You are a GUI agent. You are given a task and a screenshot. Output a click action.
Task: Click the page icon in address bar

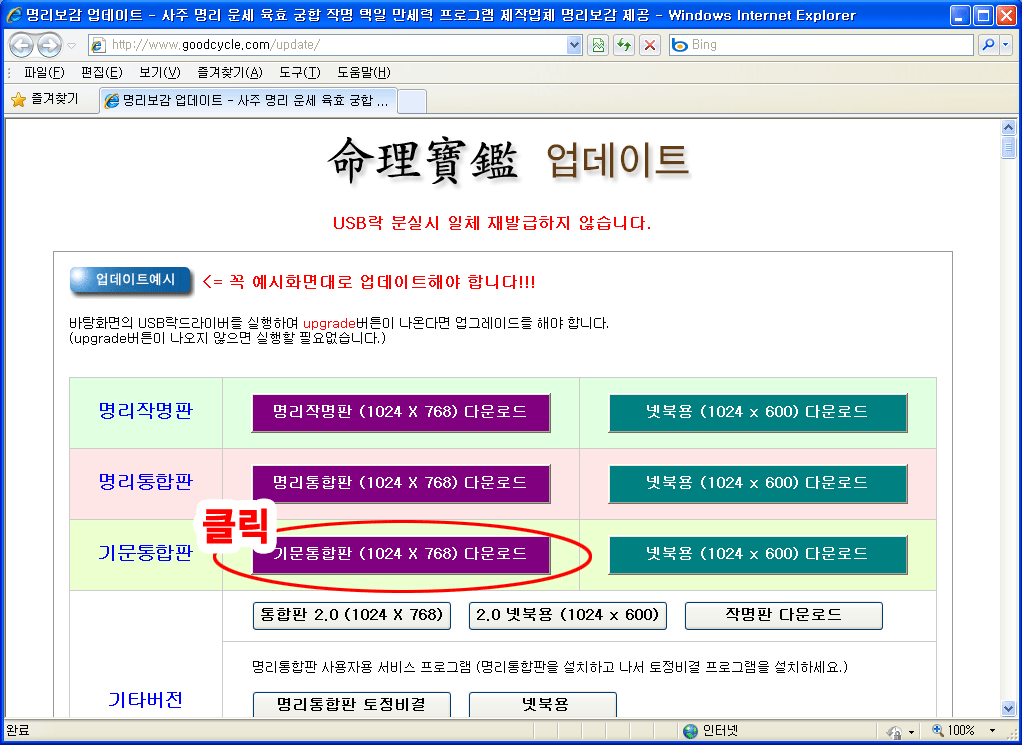[x=98, y=45]
